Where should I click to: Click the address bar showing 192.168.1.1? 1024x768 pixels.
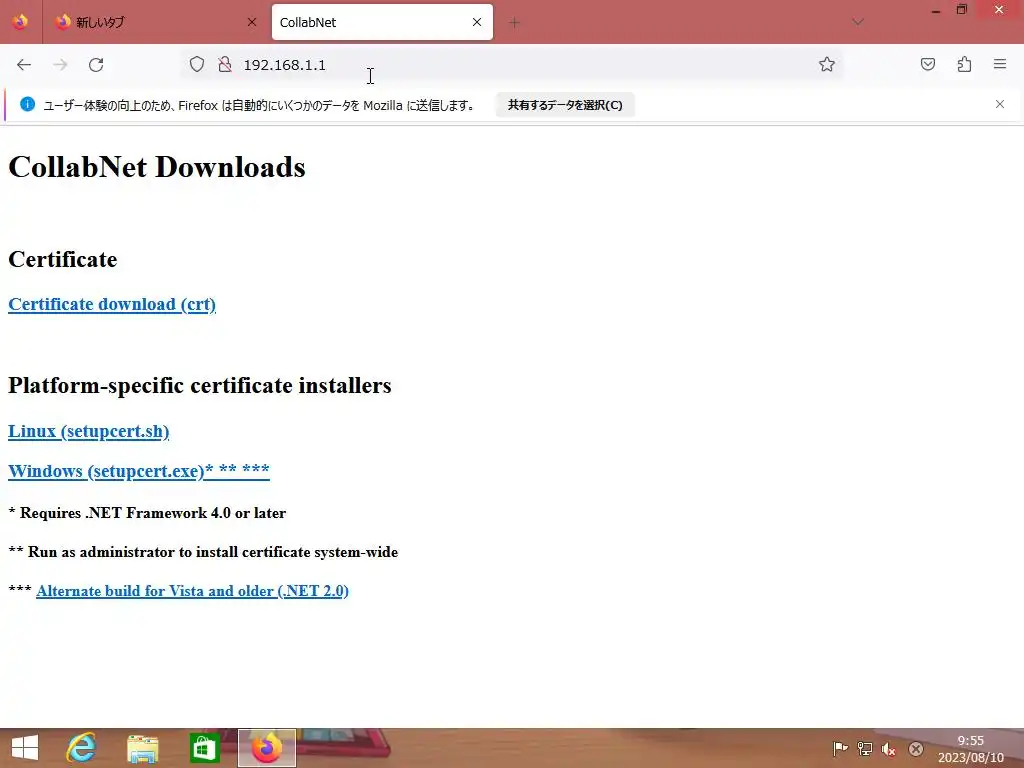tap(511, 65)
